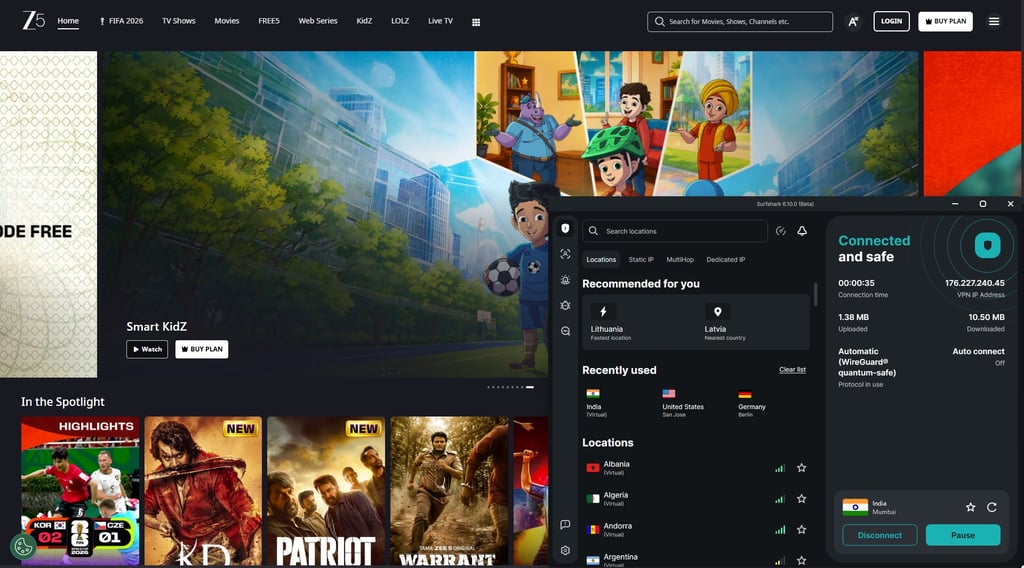This screenshot has width=1024, height=568.
Task: Open Surfshark notifications bell
Action: click(802, 231)
